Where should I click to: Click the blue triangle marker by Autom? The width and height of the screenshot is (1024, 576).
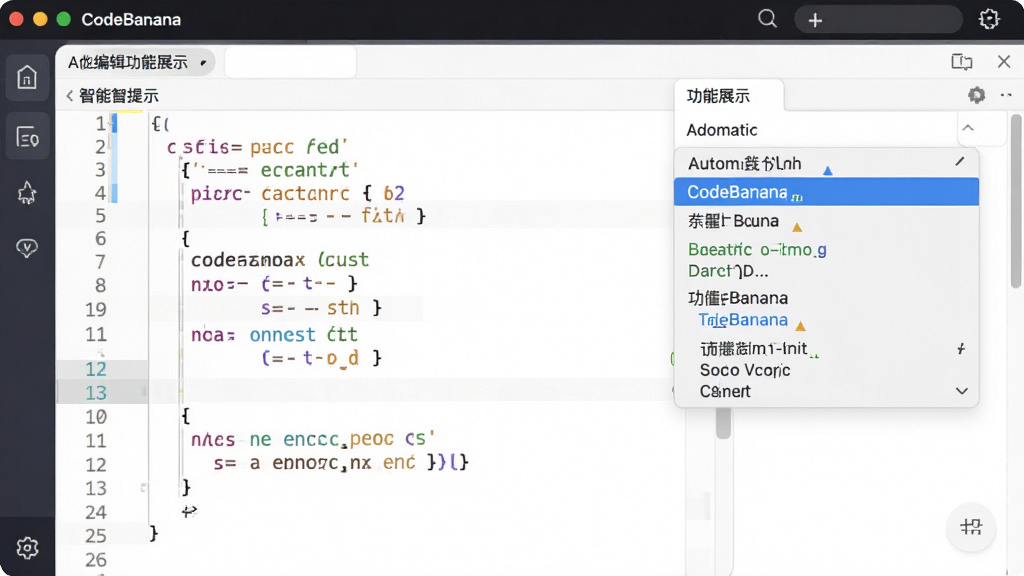coord(827,170)
